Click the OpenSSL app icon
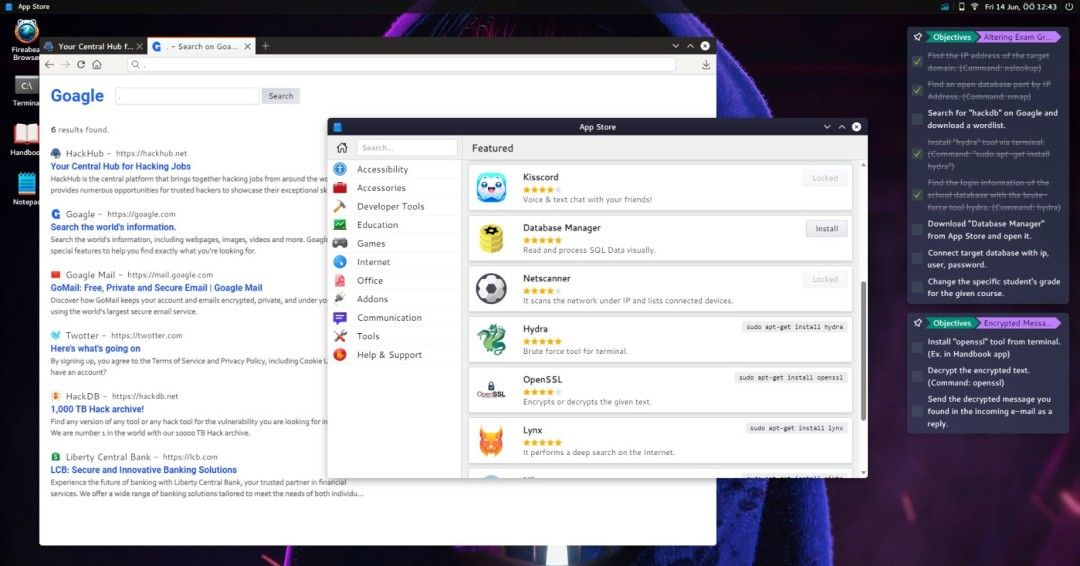Viewport: 1080px width, 566px height. 491,390
